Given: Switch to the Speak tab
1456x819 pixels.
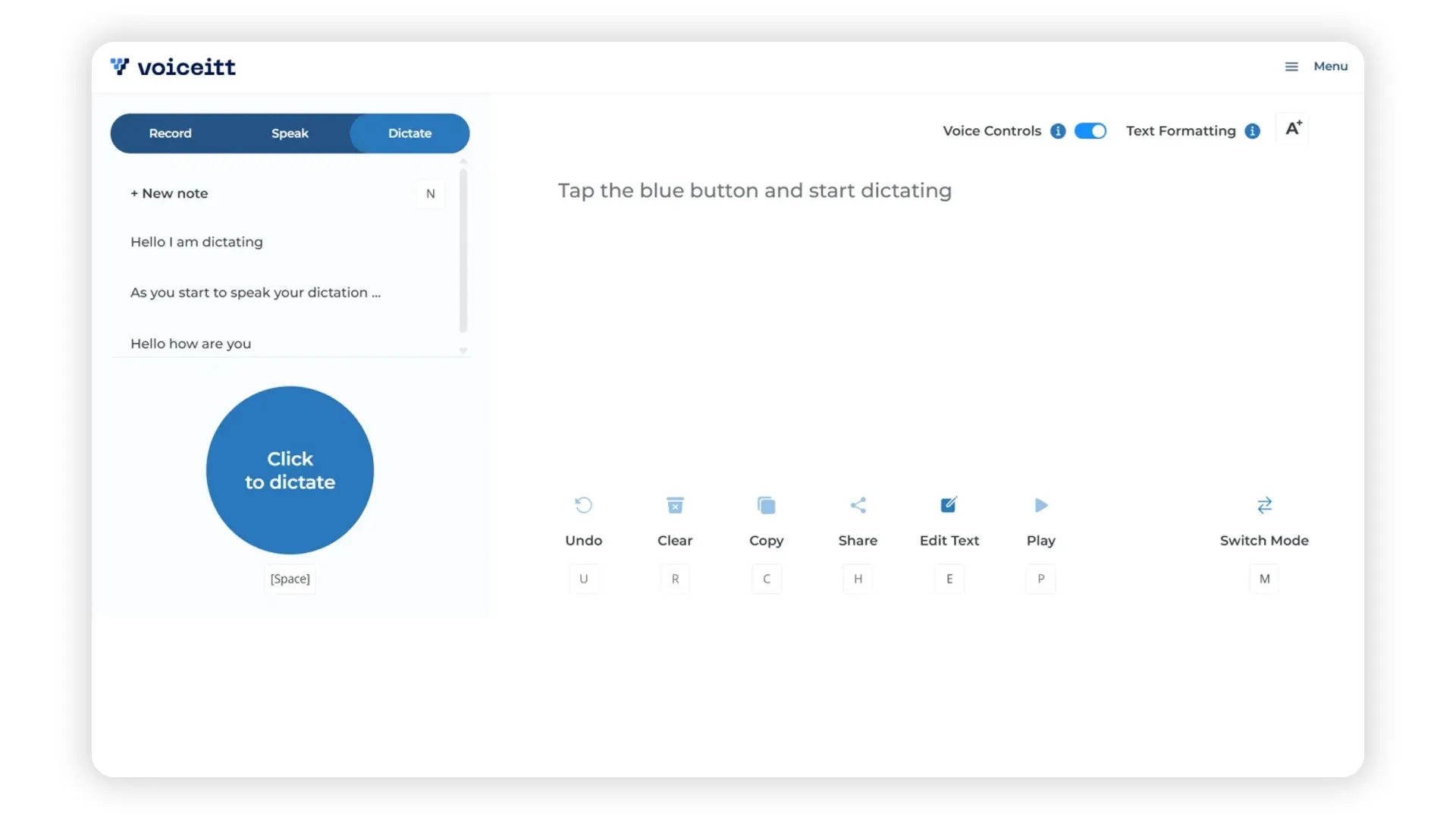Looking at the screenshot, I should 290,133.
